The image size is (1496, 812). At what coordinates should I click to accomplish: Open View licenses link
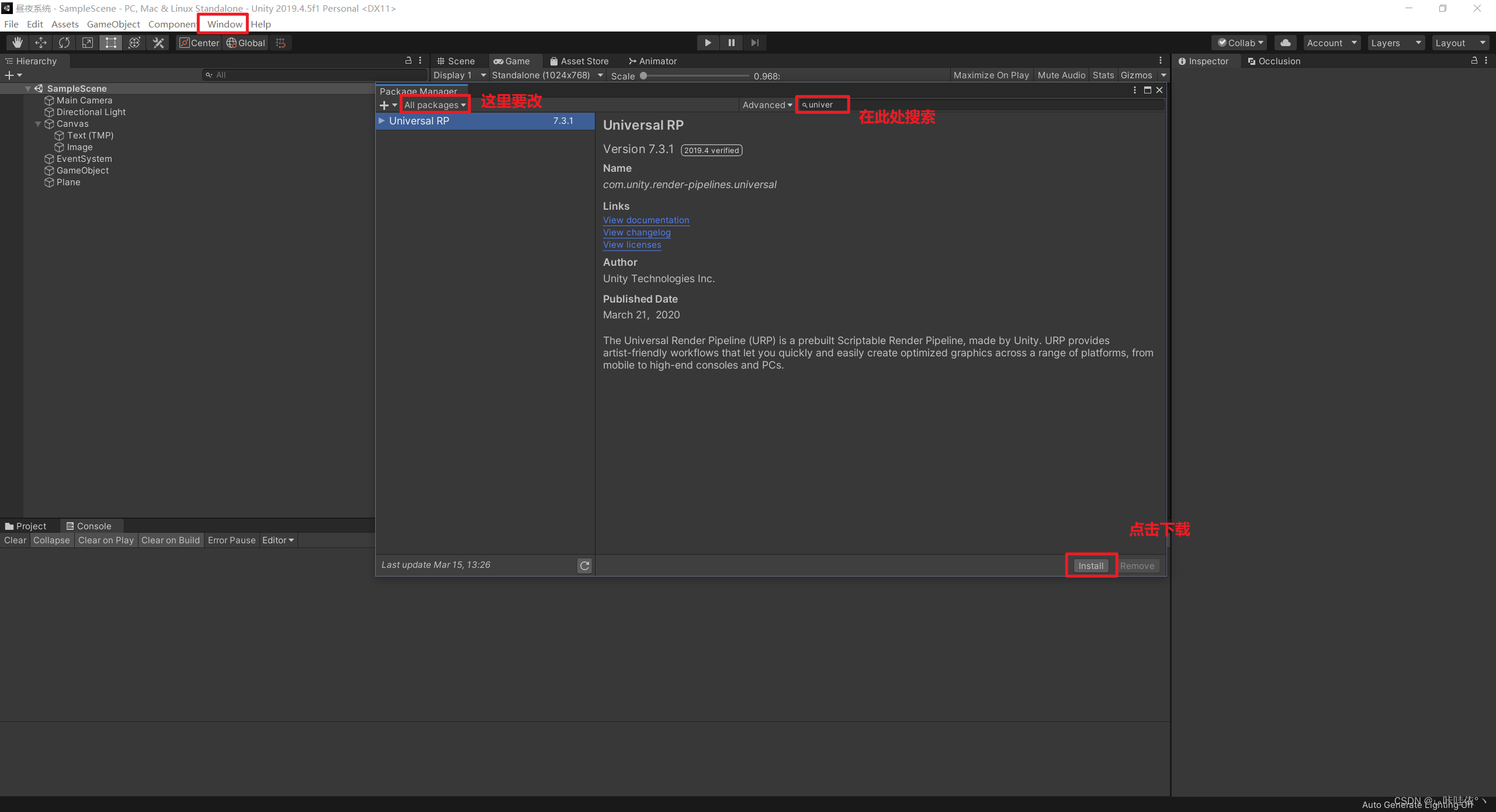[632, 245]
